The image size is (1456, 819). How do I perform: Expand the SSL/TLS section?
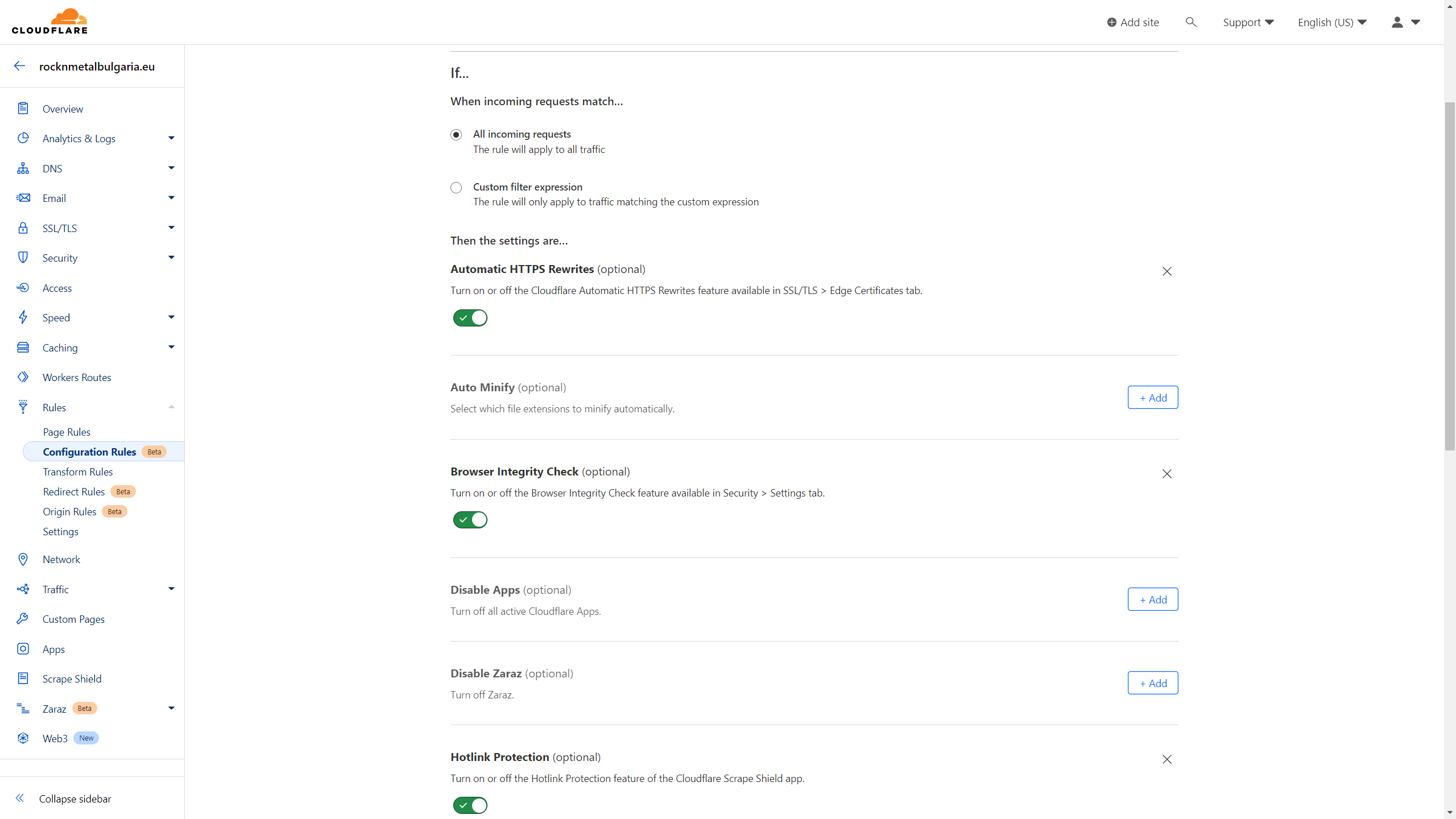(x=170, y=227)
